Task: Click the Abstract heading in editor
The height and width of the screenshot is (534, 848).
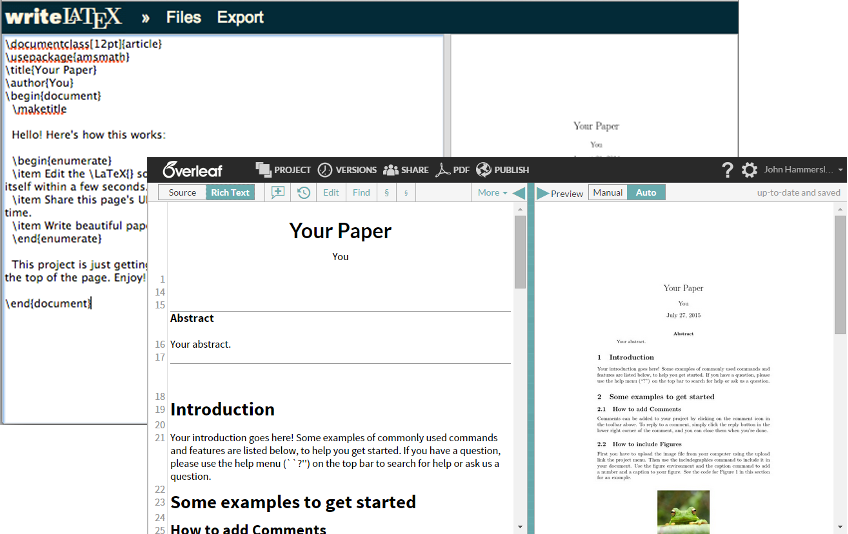Action: tap(192, 318)
